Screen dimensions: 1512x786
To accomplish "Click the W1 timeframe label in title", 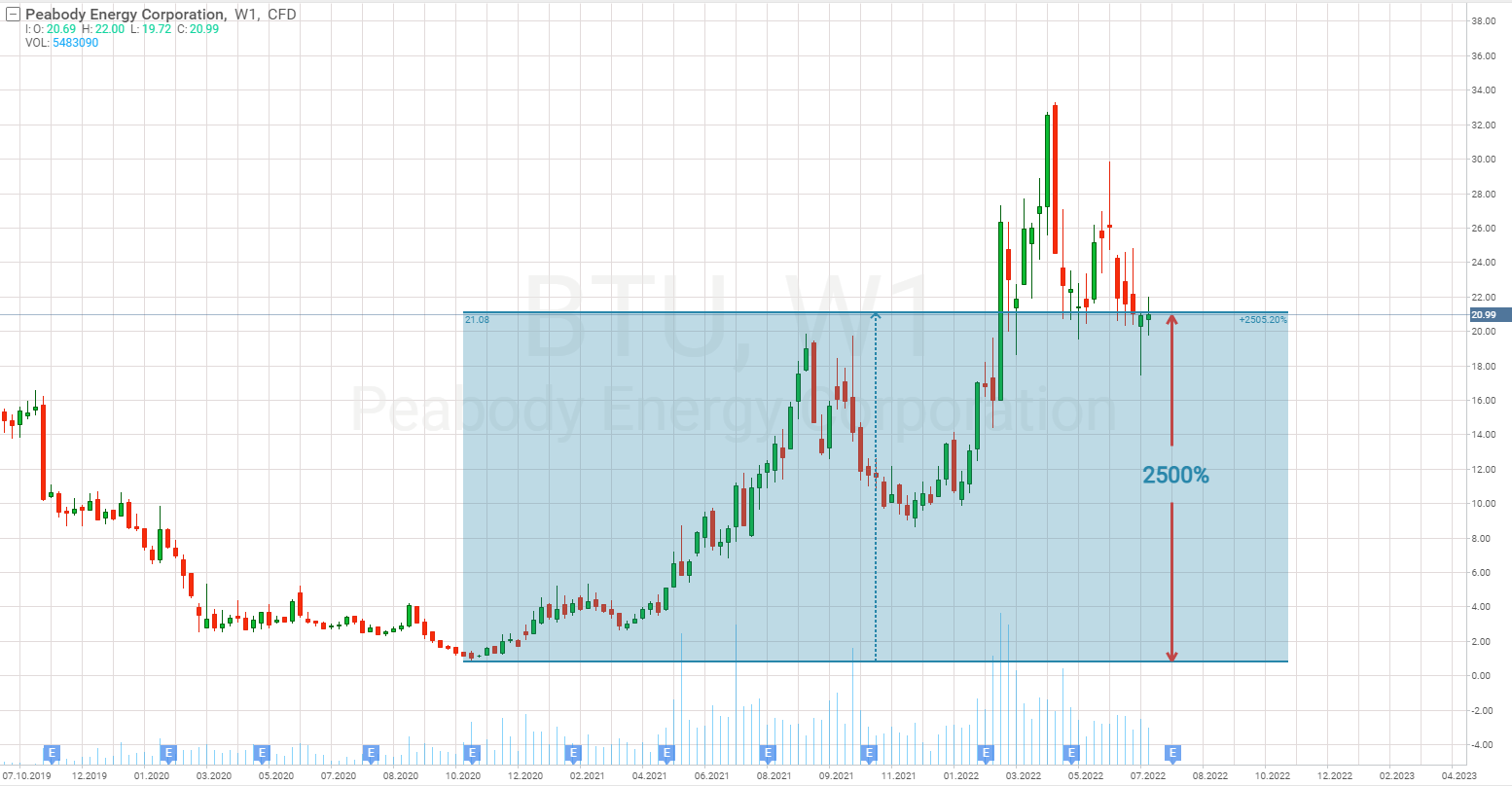I will coord(246,15).
